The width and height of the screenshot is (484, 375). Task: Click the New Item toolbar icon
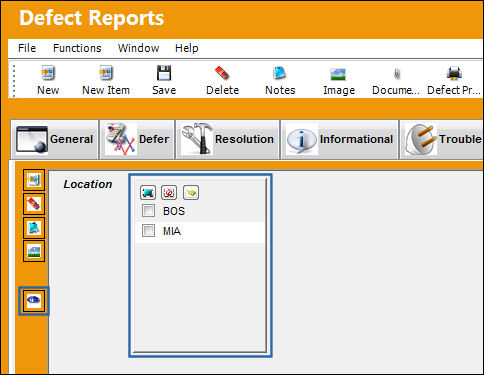106,73
